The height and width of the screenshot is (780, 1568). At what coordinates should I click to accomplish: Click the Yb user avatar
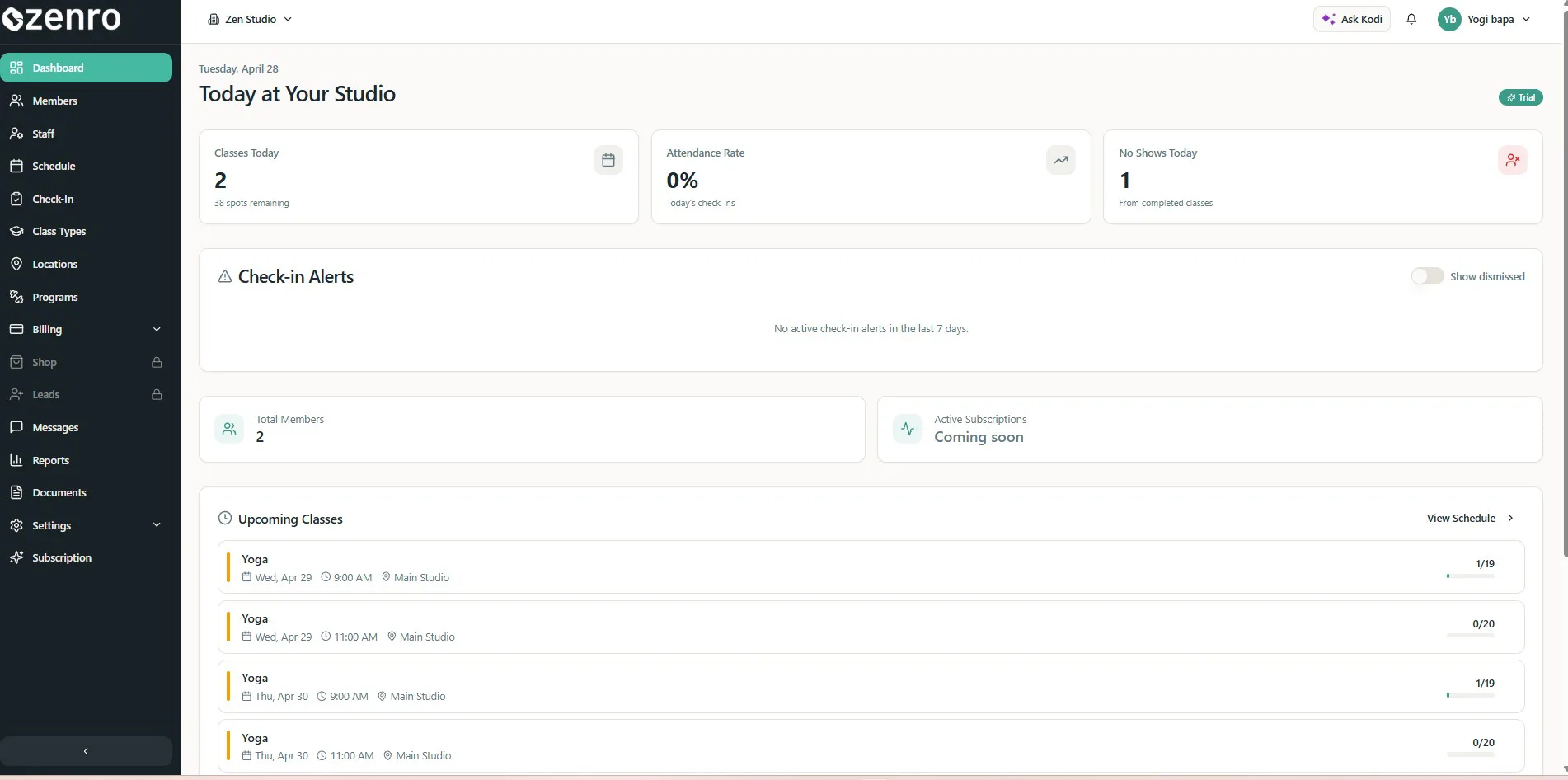(x=1449, y=19)
